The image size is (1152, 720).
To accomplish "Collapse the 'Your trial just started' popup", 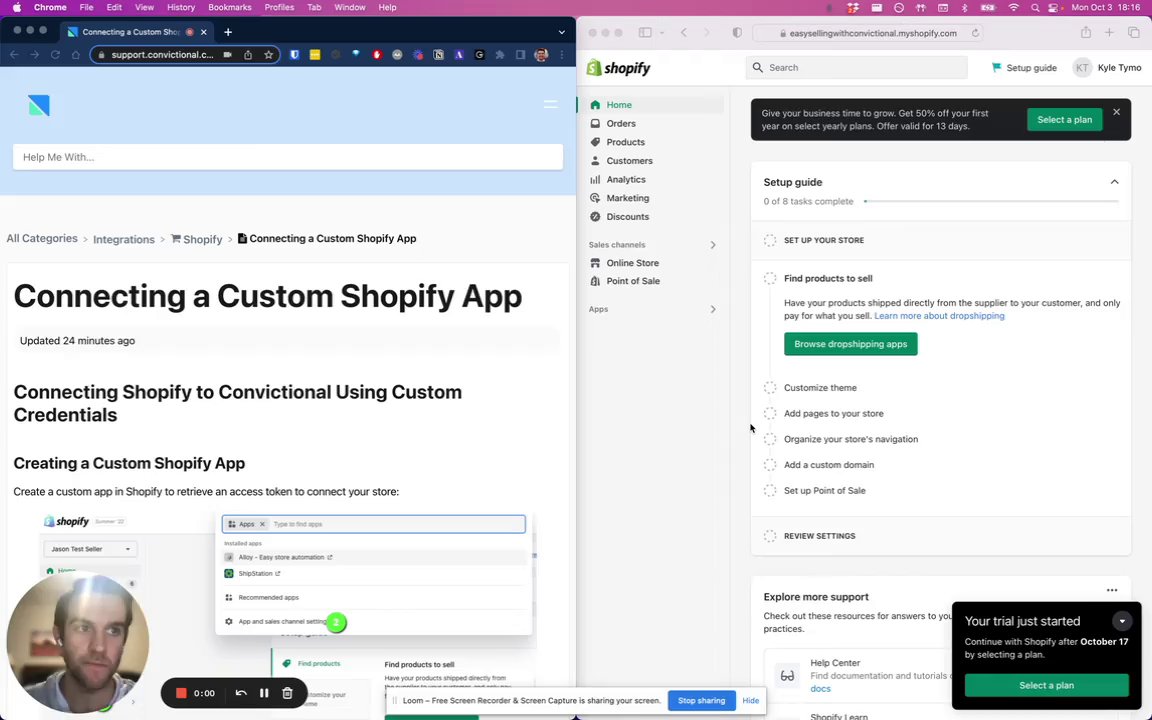I will click(x=1122, y=622).
